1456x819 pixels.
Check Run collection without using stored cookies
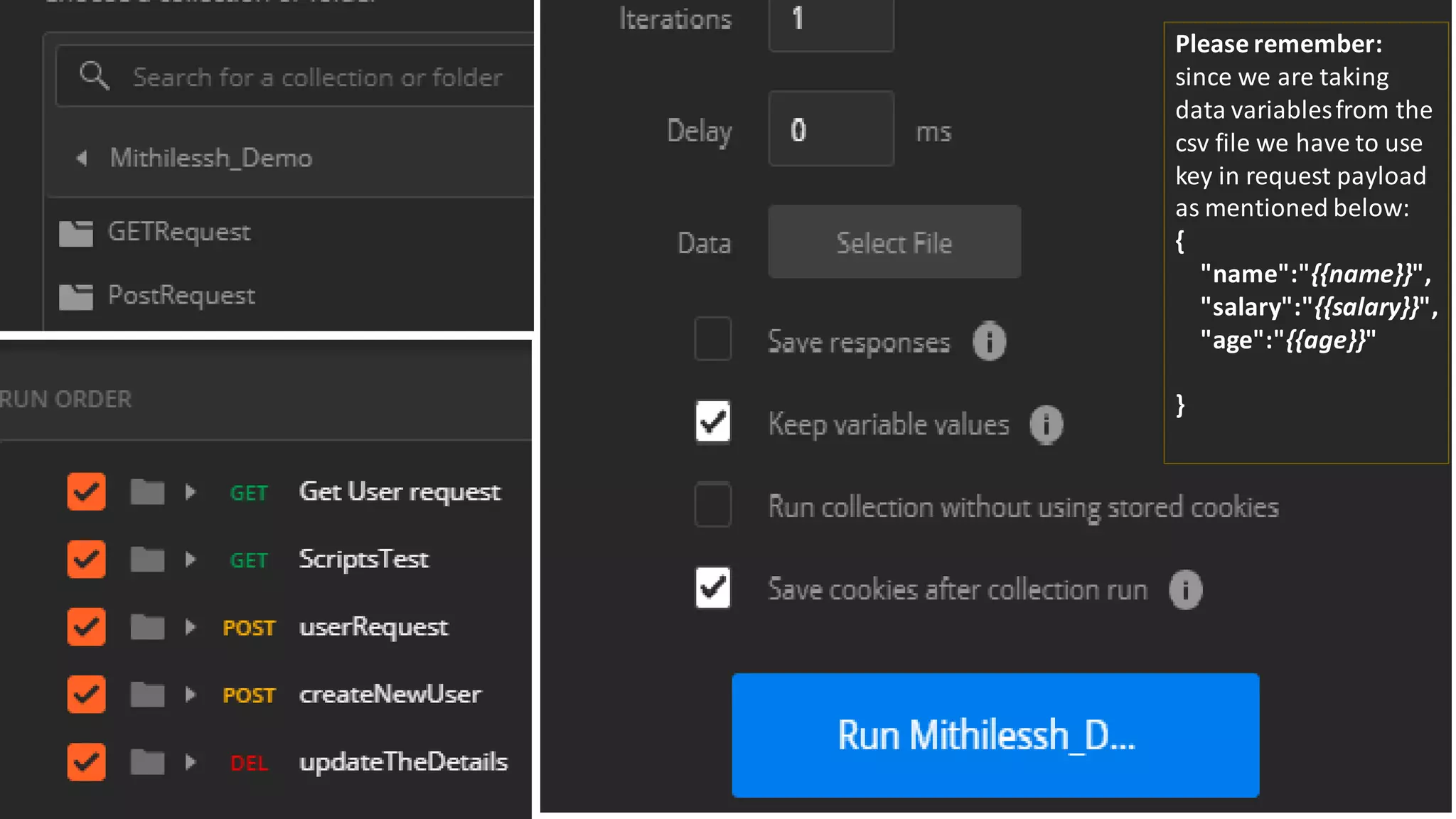point(712,505)
